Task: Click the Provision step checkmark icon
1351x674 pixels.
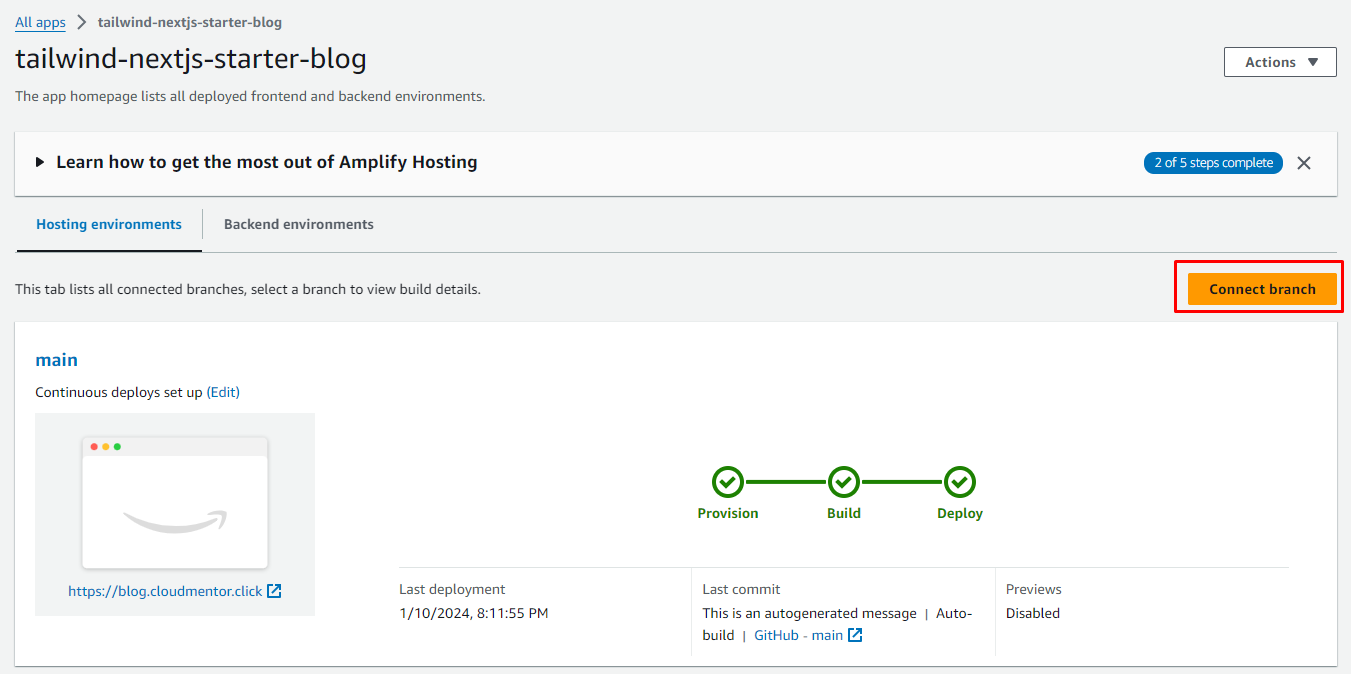Action: click(x=728, y=483)
